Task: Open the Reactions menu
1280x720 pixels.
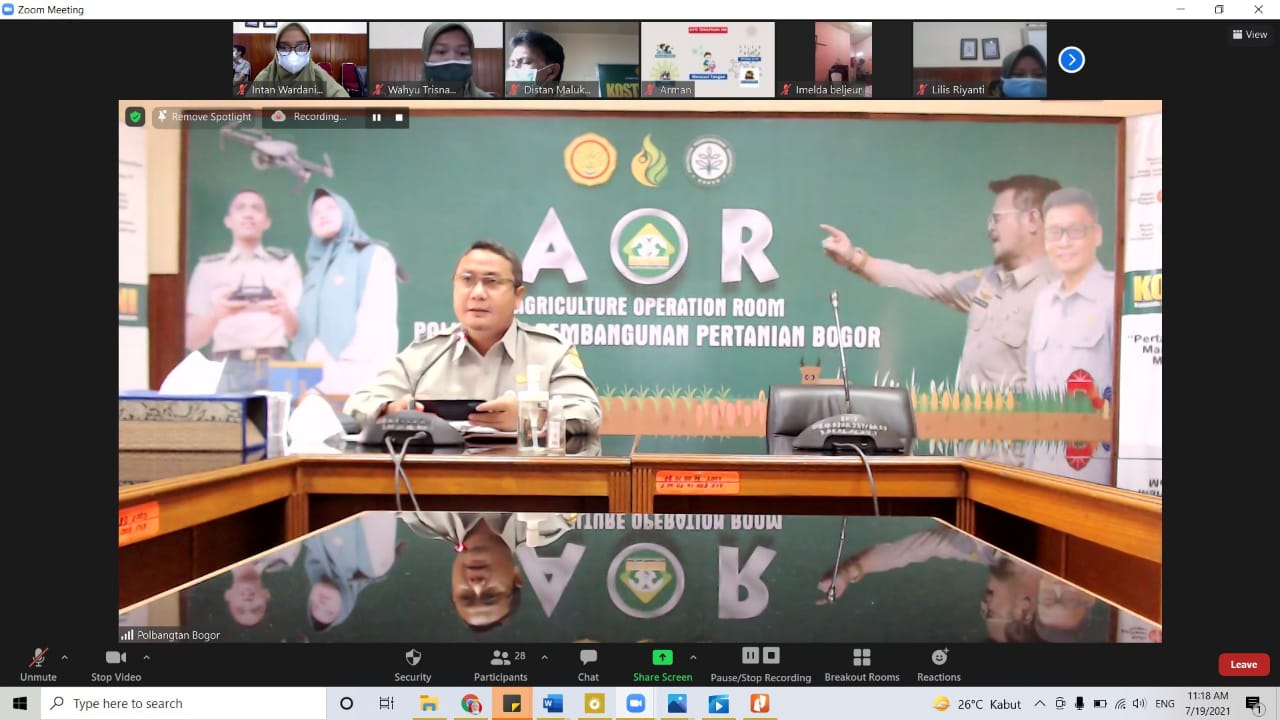Action: [x=938, y=664]
